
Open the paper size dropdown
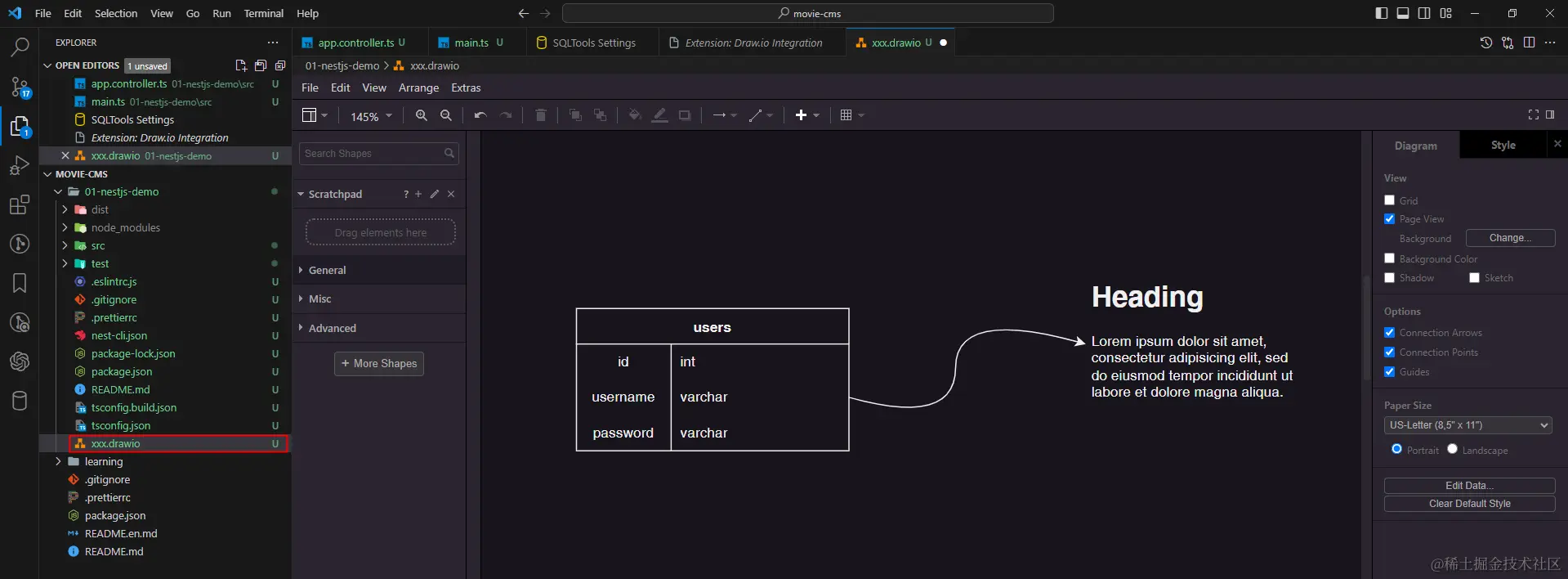click(1467, 425)
